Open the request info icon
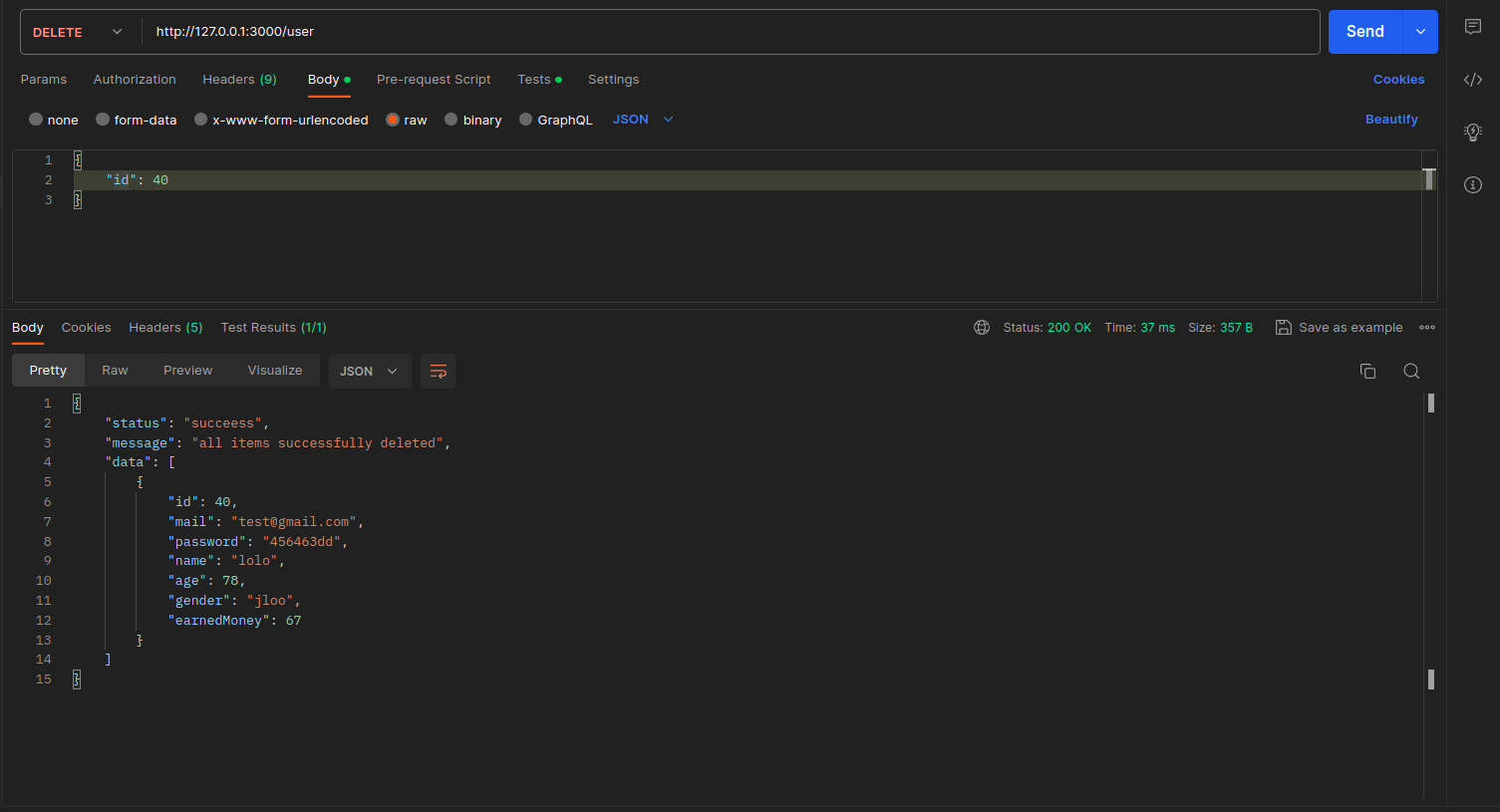 1472,185
